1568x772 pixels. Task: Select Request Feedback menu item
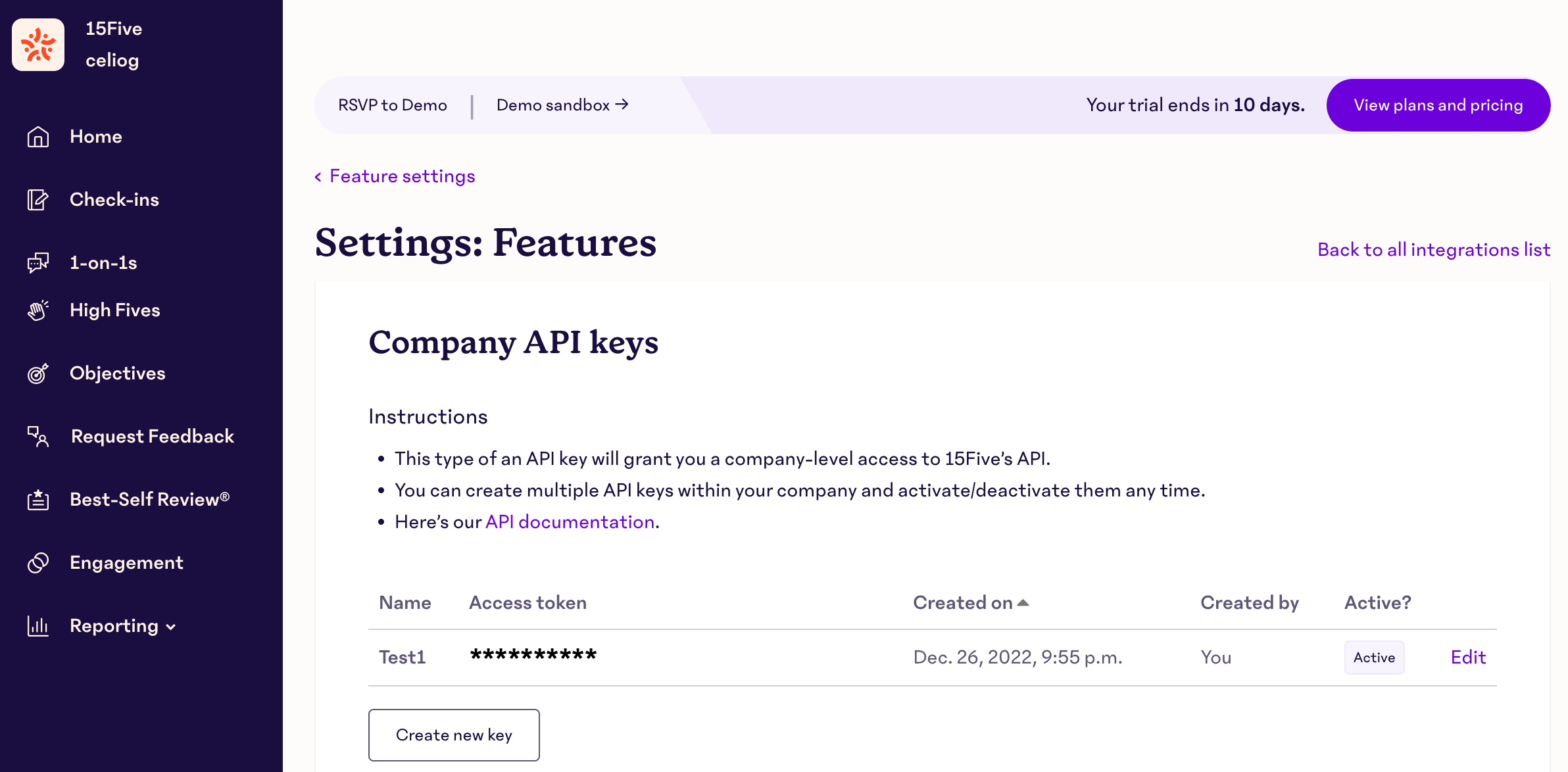click(153, 437)
